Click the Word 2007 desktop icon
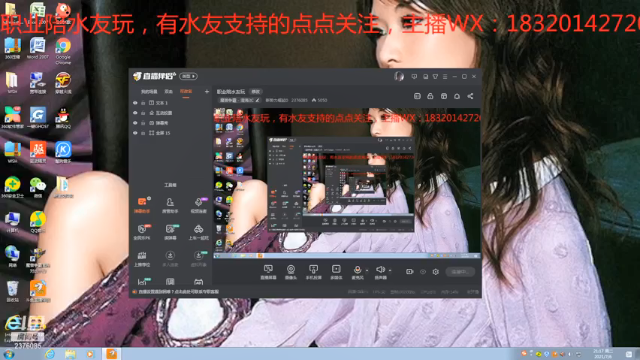 tap(38, 49)
